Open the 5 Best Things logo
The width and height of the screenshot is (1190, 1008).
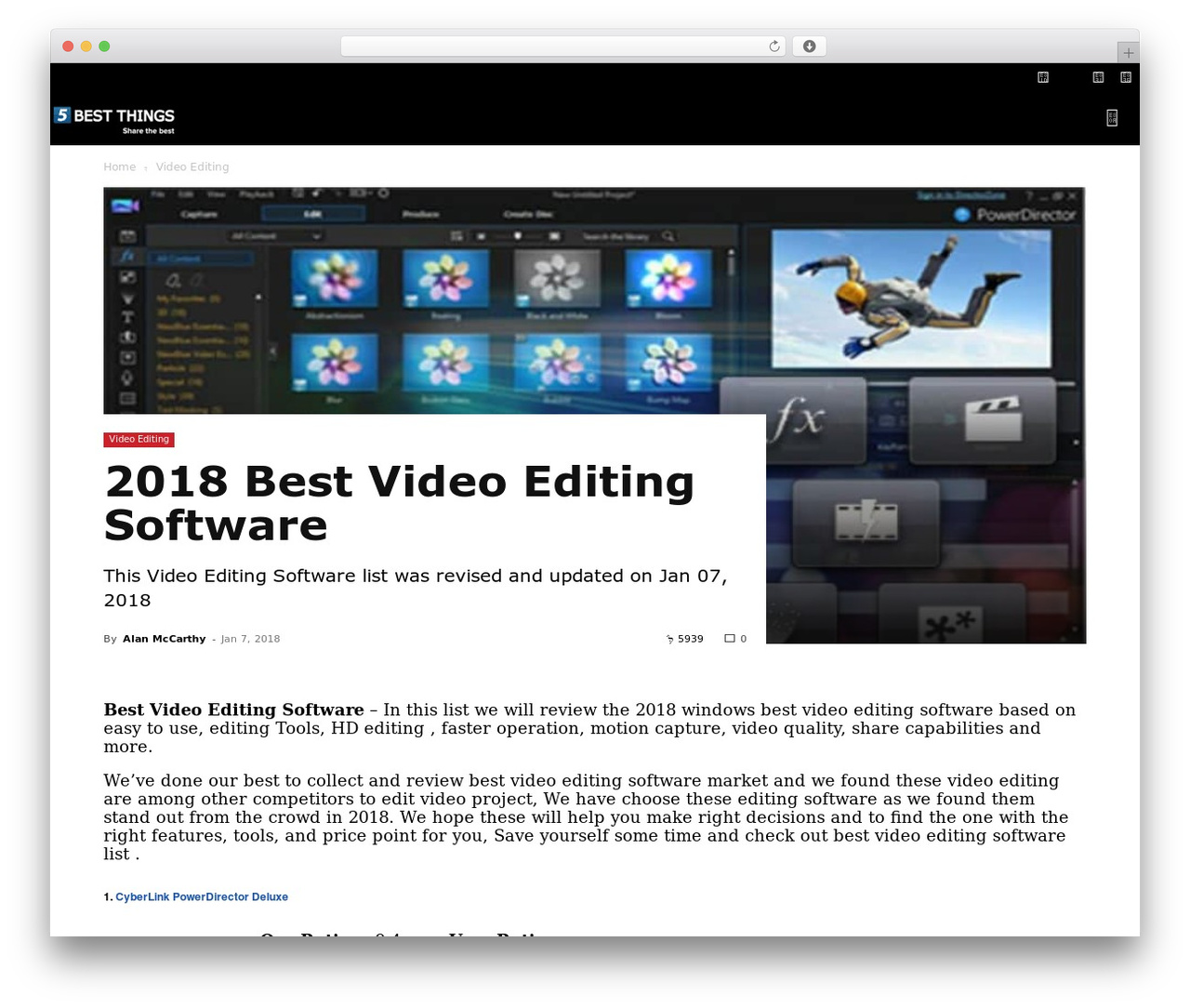coord(114,120)
